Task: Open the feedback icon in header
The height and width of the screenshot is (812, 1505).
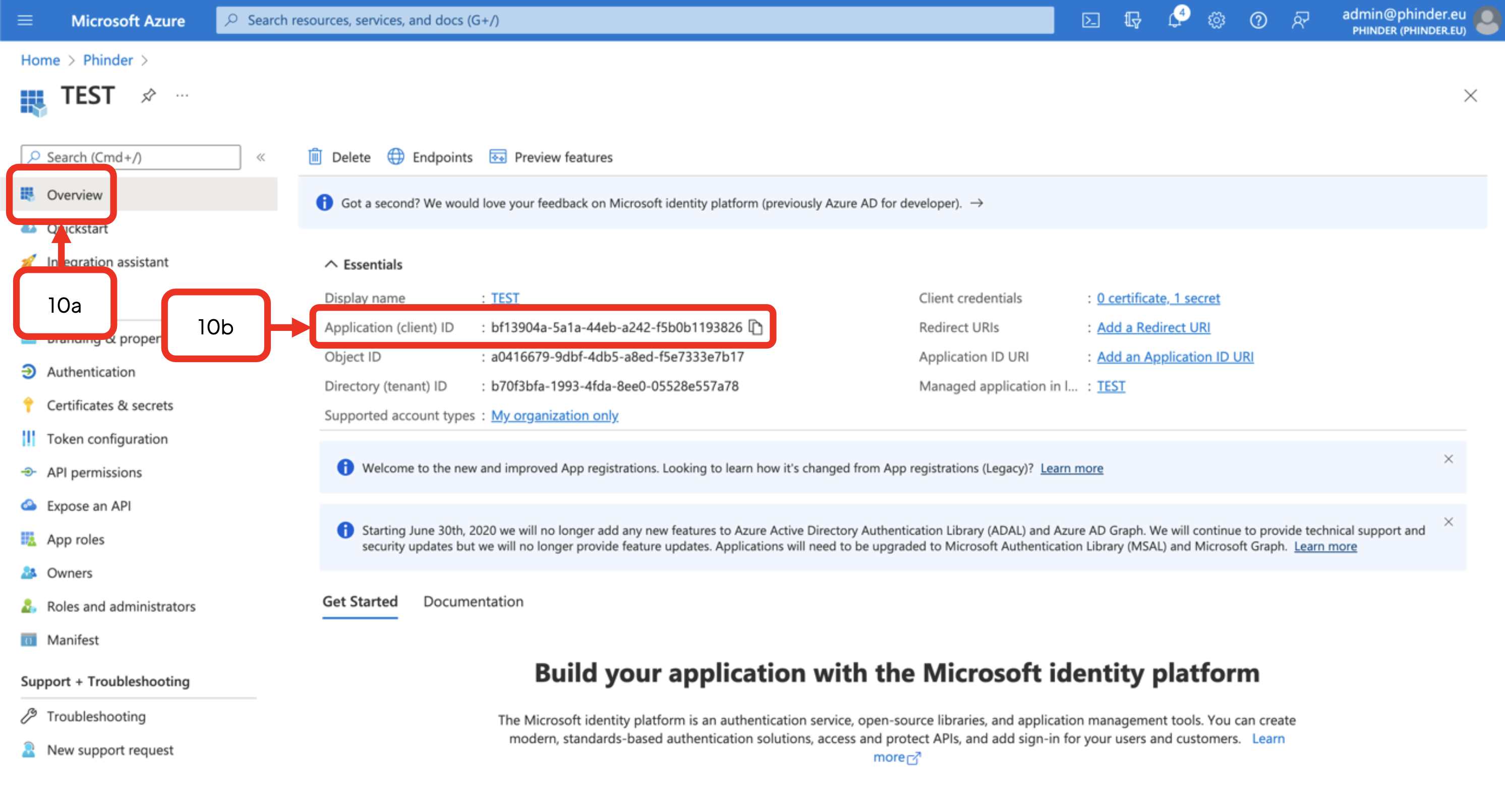Action: click(1300, 21)
